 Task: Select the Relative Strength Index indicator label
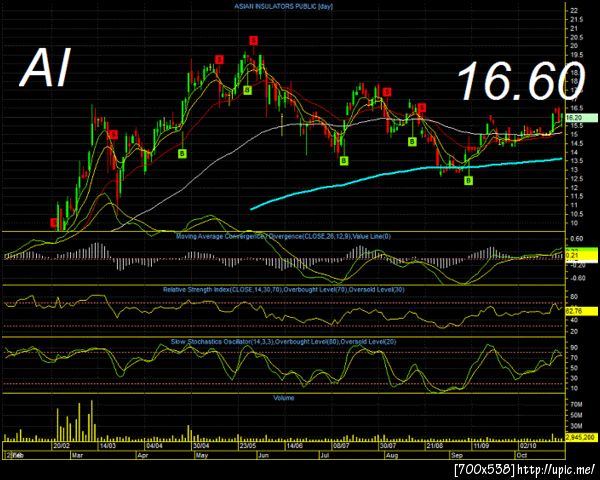pos(284,290)
